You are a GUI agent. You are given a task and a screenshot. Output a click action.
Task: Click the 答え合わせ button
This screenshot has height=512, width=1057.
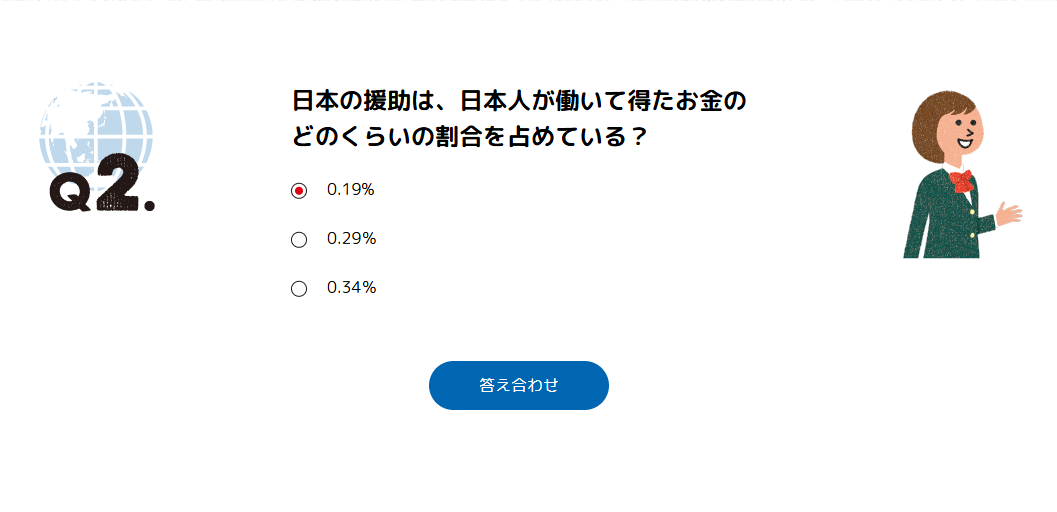(518, 385)
